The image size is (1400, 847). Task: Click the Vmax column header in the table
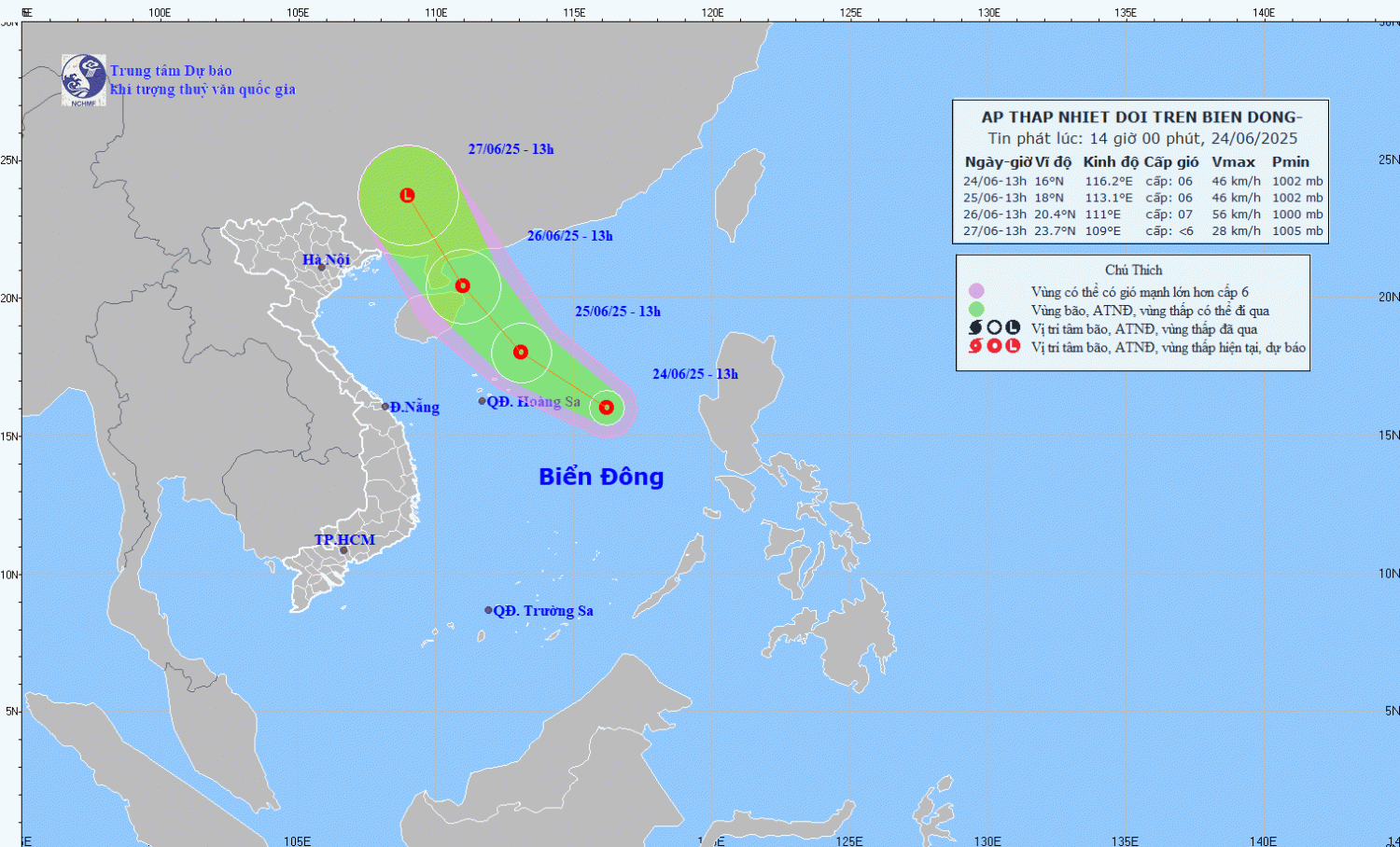(x=1233, y=162)
